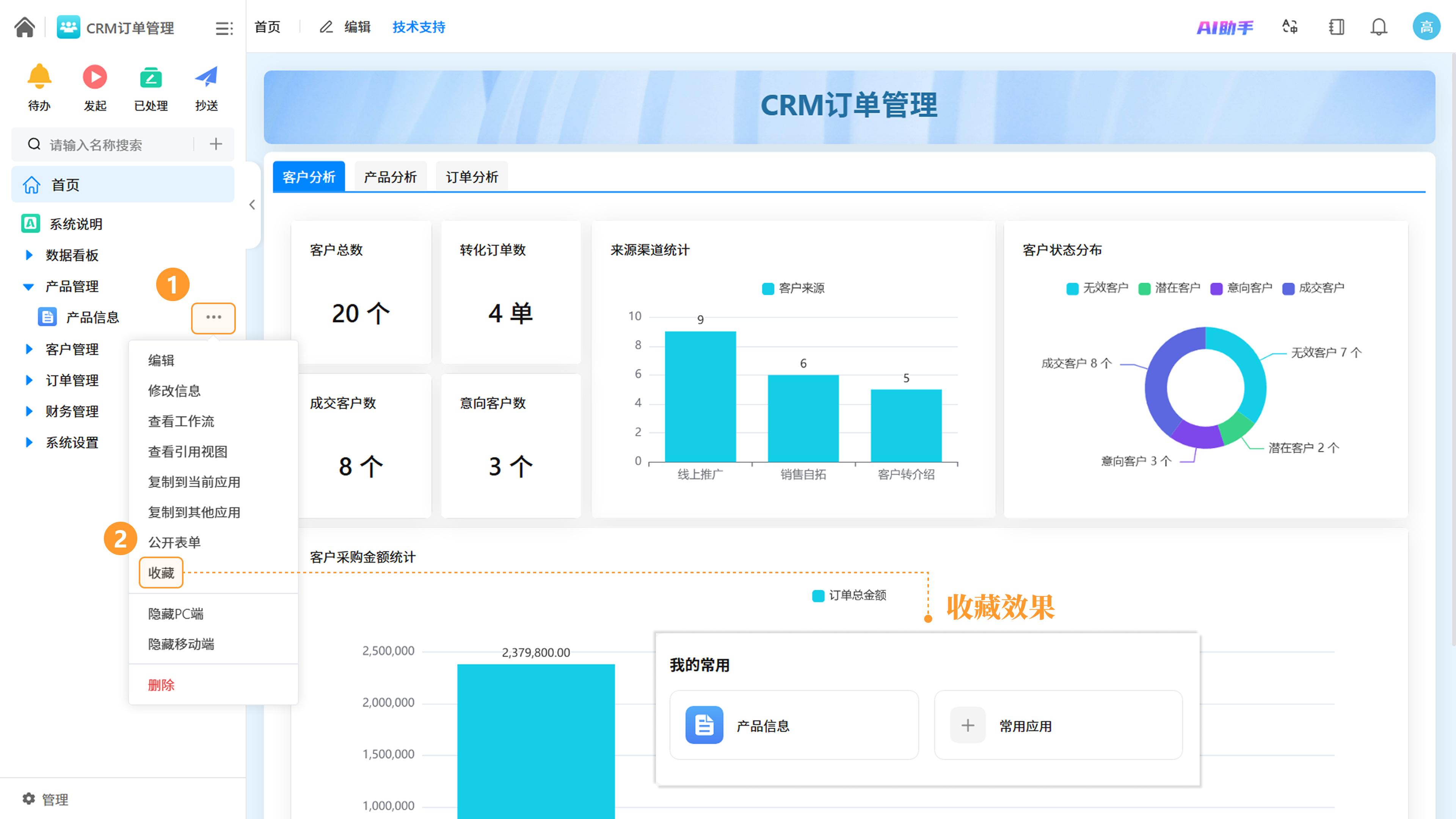Click the 系统说明 green icon
This screenshot has width=1456, height=819.
(31, 223)
